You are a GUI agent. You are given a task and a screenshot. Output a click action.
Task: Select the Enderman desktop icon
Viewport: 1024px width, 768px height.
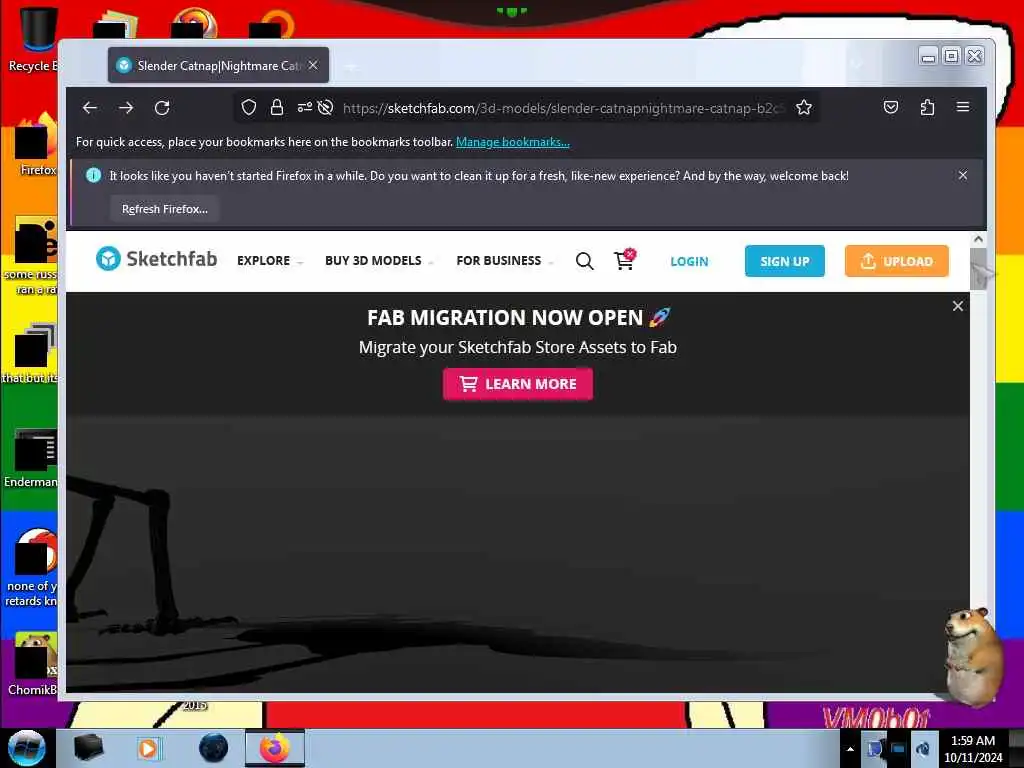coord(31,458)
